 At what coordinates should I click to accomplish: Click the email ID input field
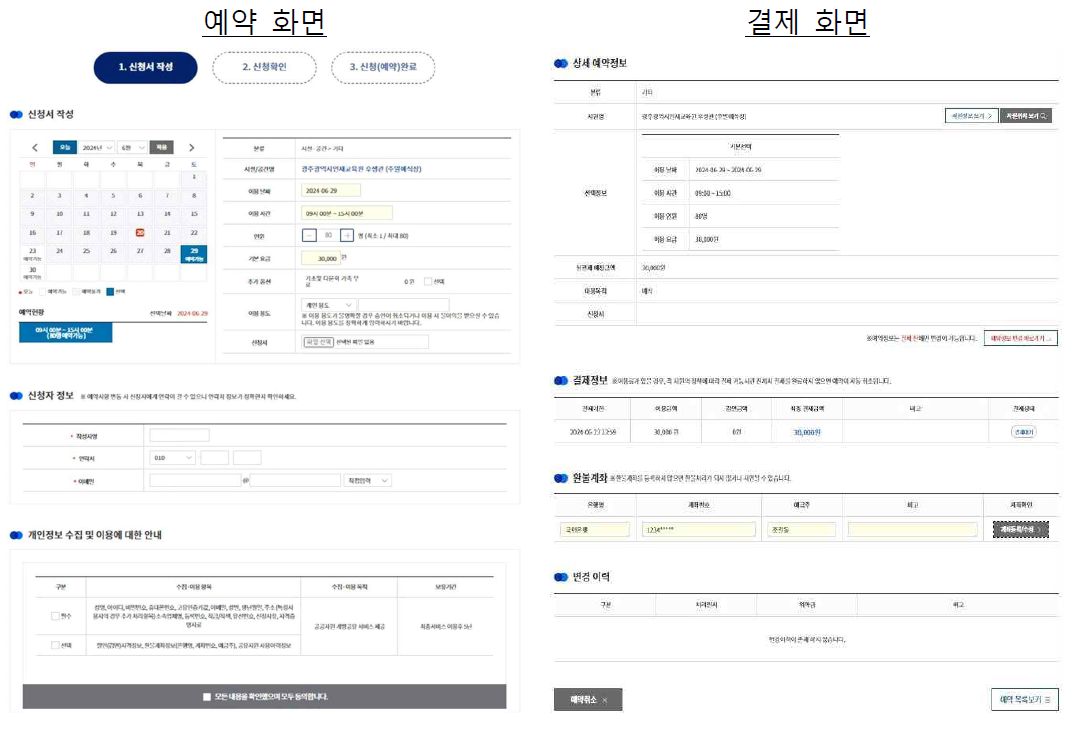(x=195, y=481)
